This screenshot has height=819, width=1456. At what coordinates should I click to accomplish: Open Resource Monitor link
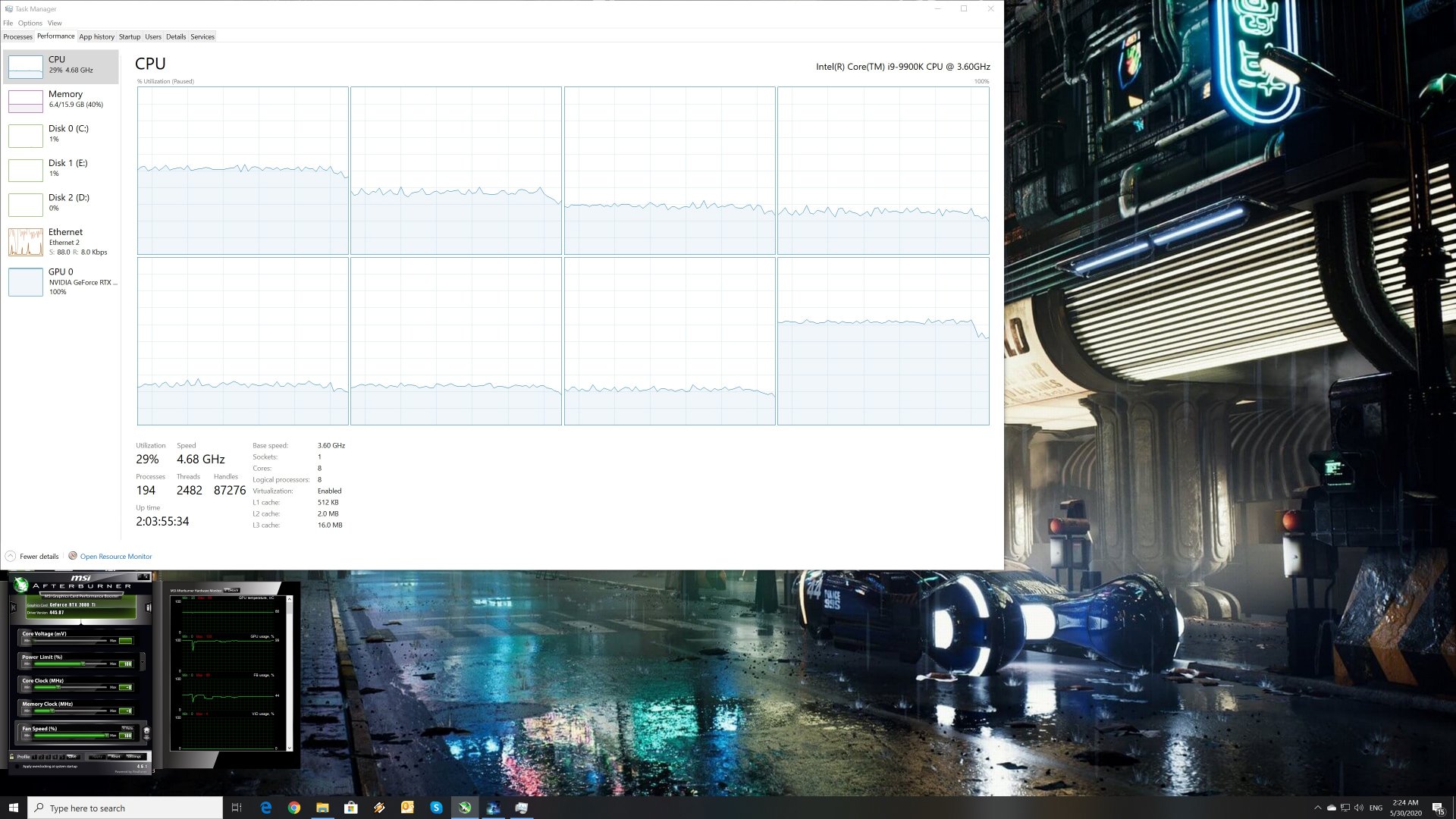pos(115,556)
